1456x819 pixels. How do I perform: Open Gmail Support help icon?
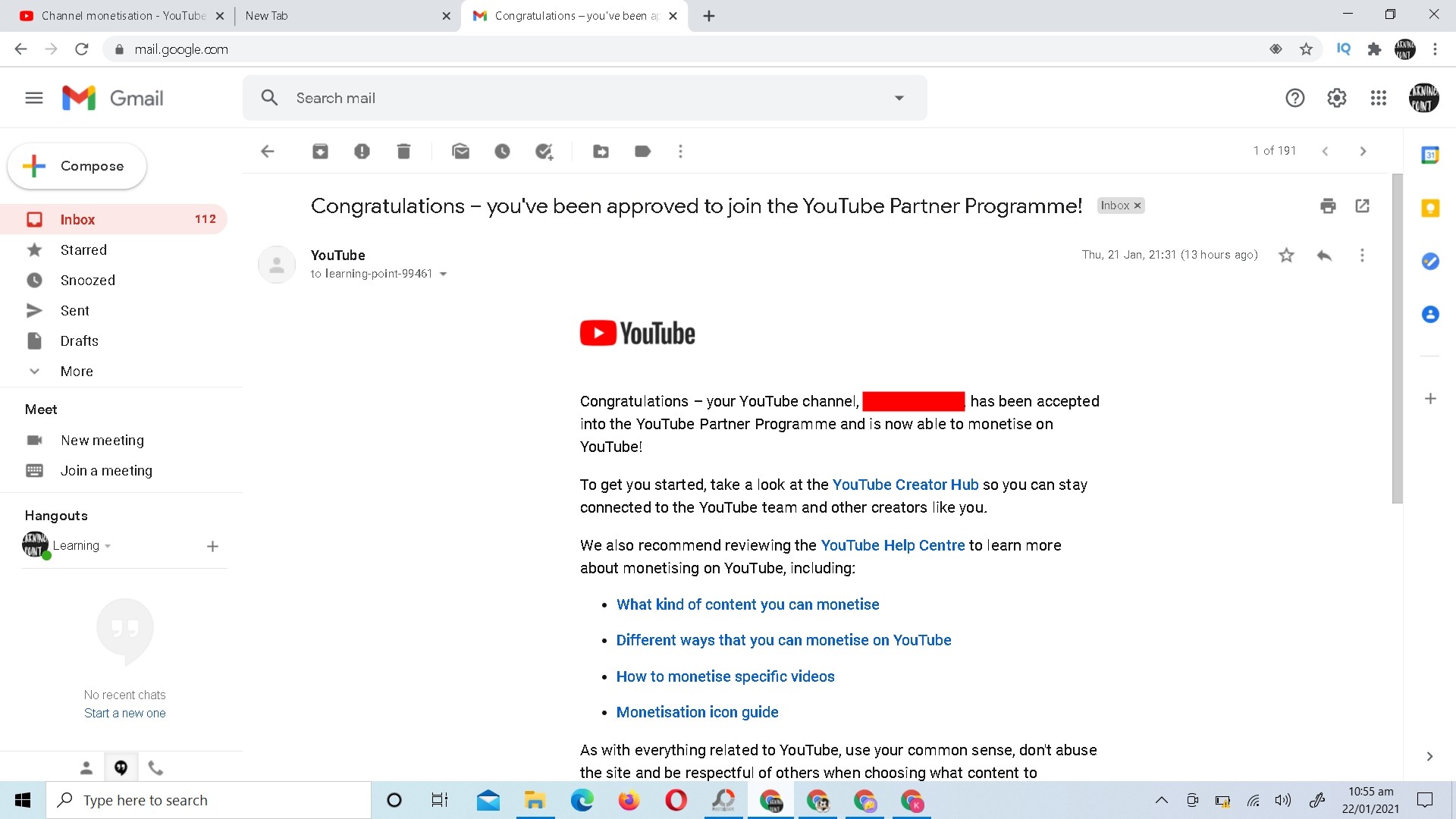pos(1294,98)
